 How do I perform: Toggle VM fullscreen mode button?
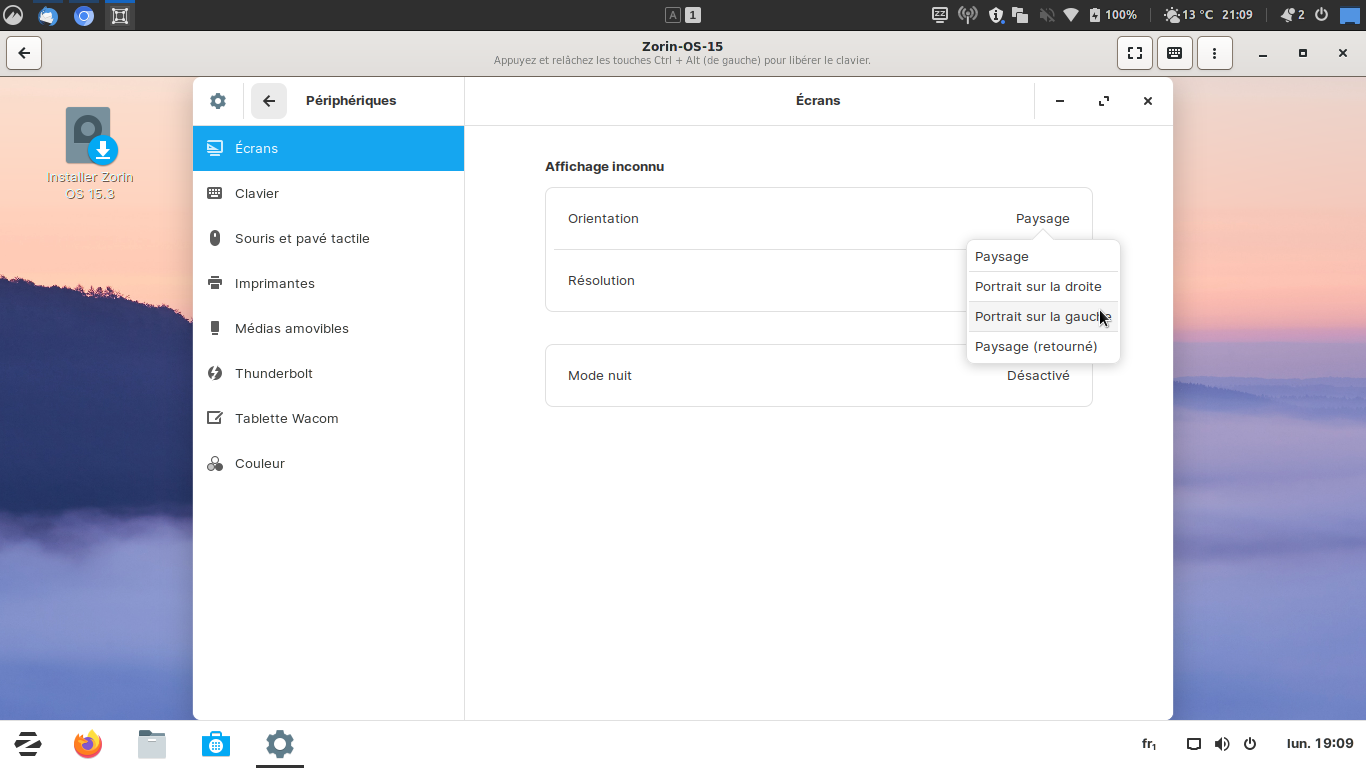[x=1135, y=53]
